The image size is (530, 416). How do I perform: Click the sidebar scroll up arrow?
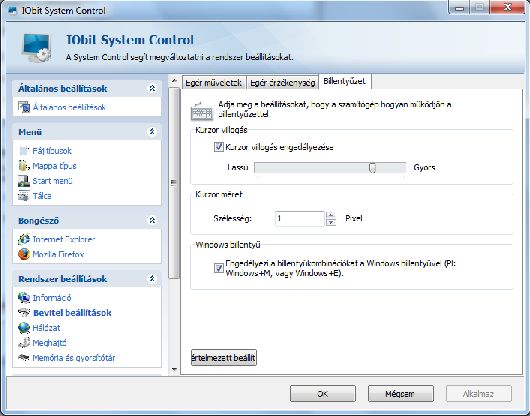174,81
